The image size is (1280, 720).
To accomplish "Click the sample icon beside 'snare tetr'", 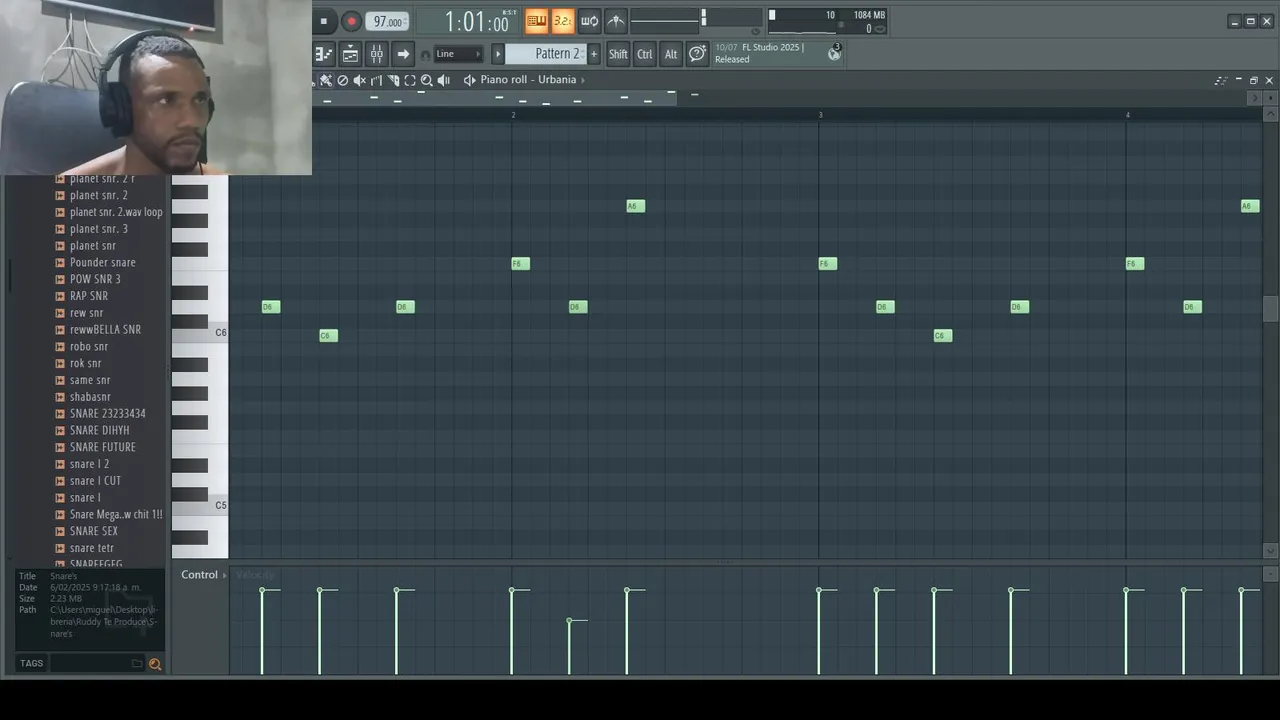I will coord(60,548).
